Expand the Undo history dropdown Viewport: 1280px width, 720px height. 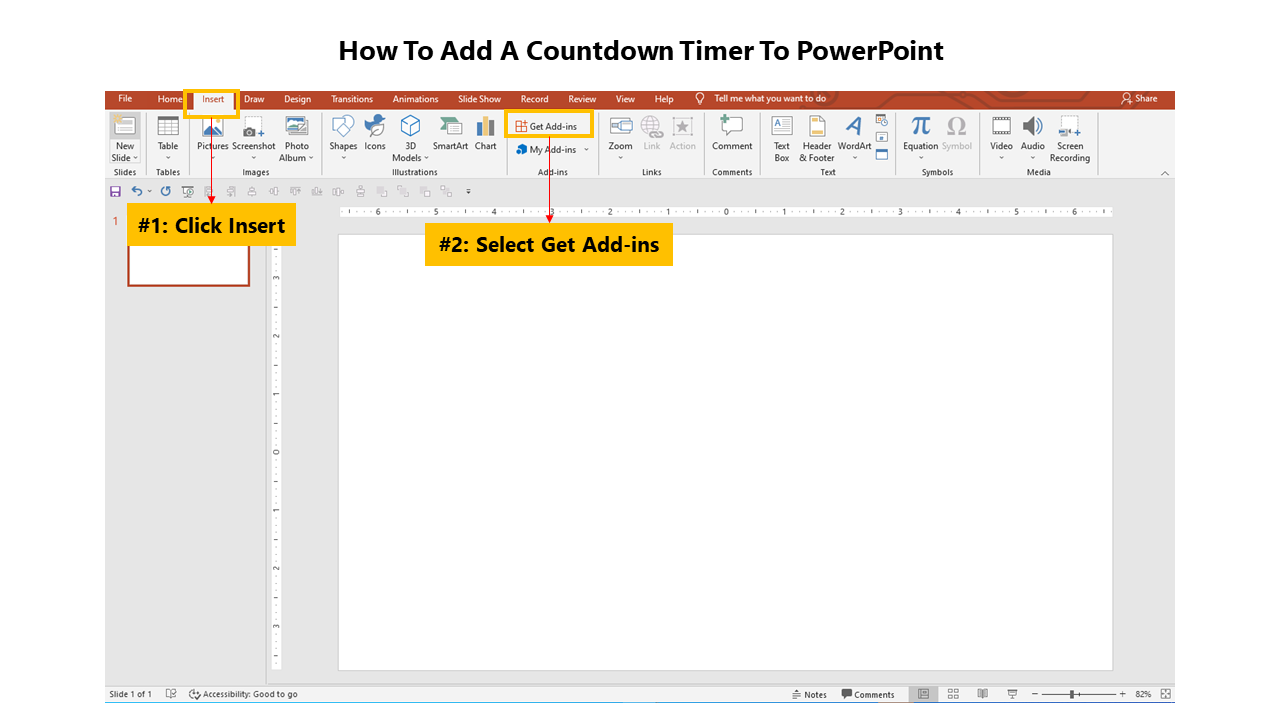149,191
